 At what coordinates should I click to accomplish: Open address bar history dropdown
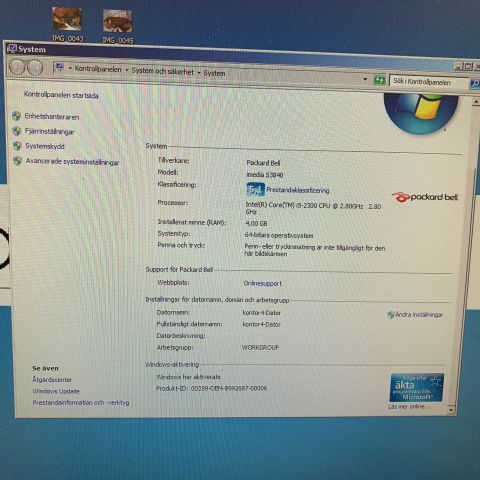pyautogui.click(x=365, y=79)
